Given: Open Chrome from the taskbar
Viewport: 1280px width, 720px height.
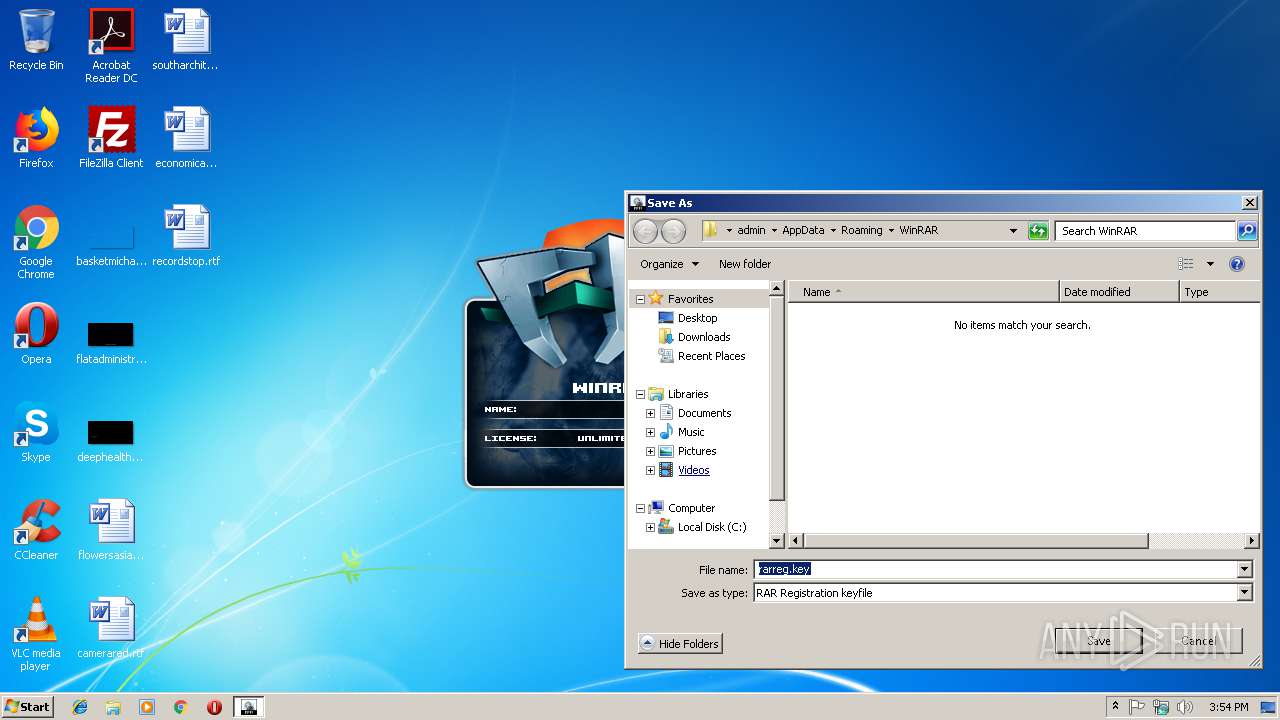Looking at the screenshot, I should click(x=180, y=707).
